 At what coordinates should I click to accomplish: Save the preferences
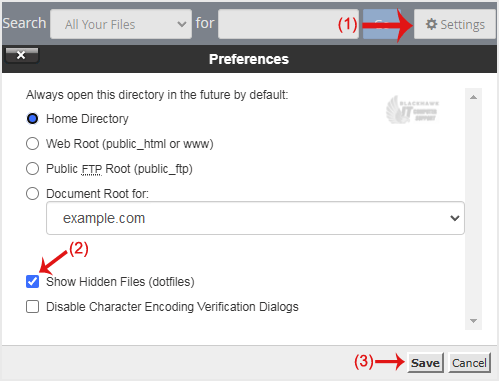tap(425, 363)
